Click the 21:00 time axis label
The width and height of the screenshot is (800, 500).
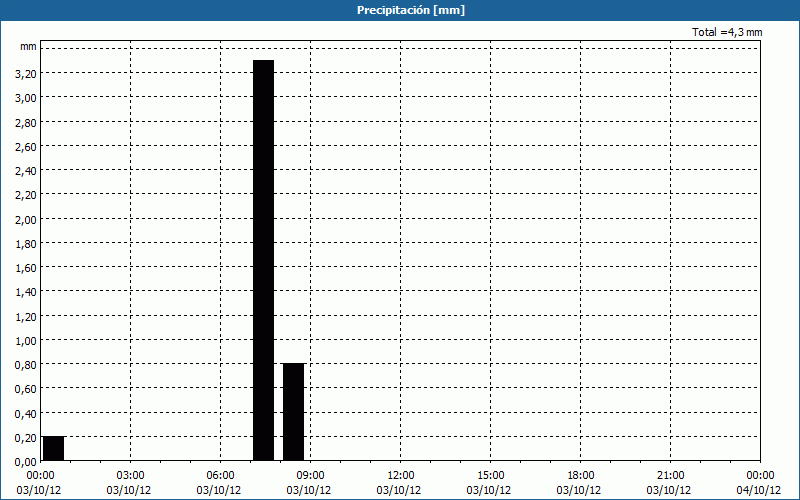tap(670, 476)
